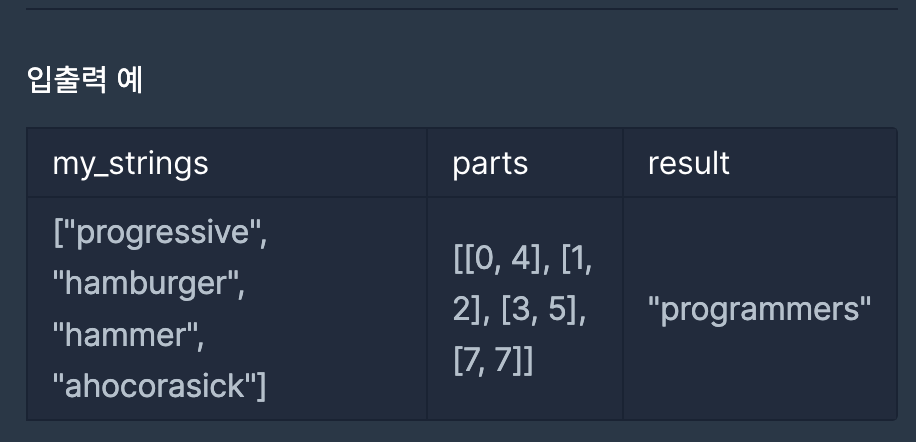The image size is (916, 442).
Task: Click the opening double bracket in parts
Action: 461,259
